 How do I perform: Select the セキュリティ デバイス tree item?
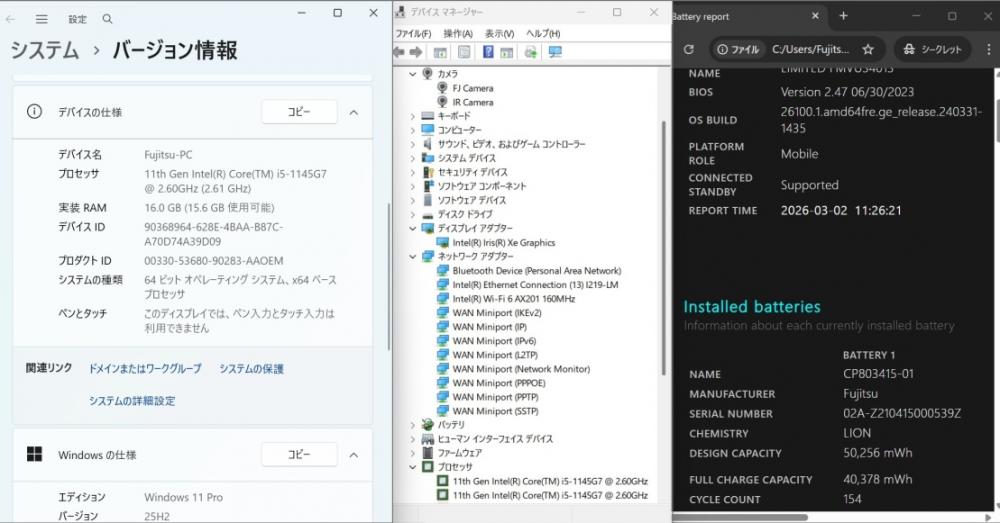pyautogui.click(x=473, y=172)
